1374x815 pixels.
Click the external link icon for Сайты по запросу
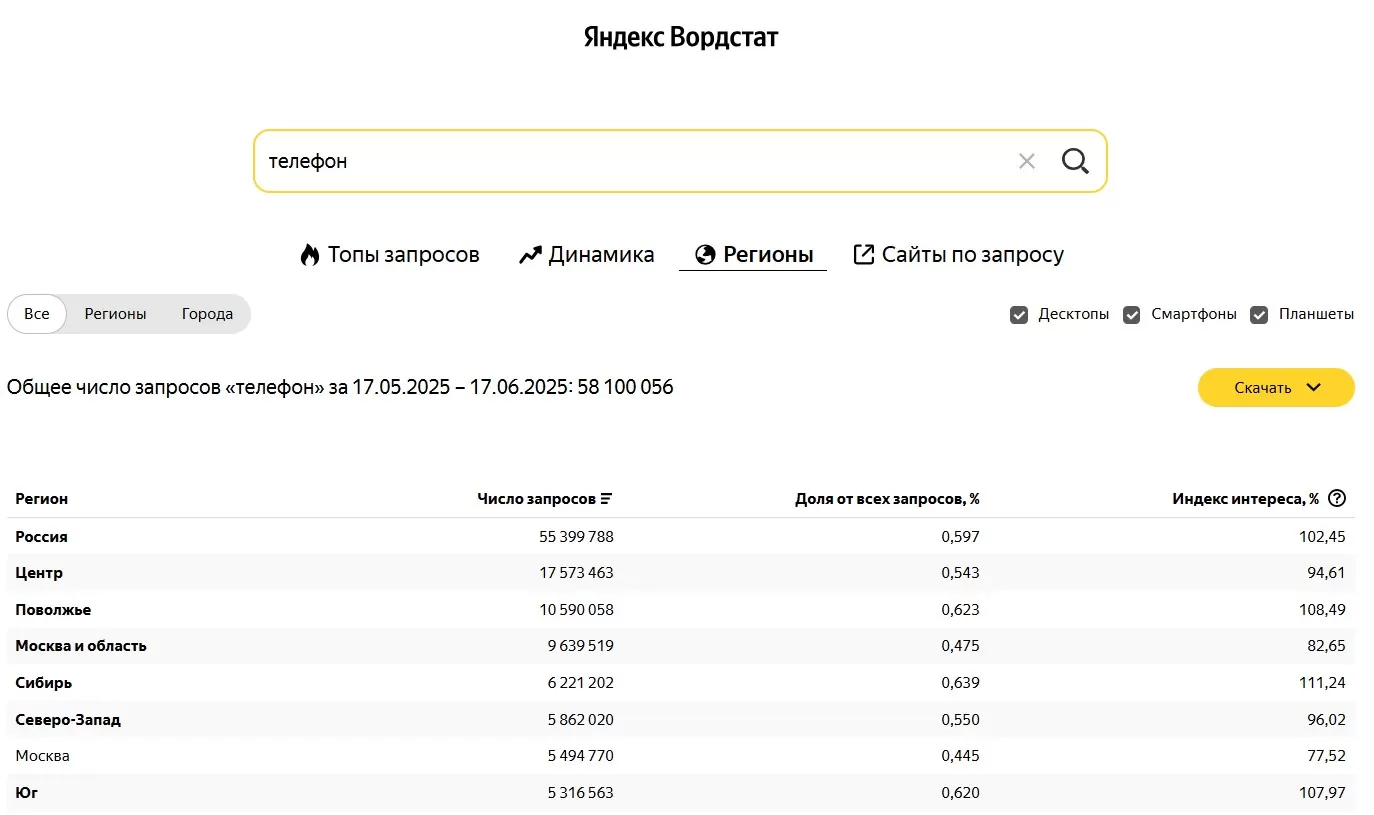863,255
